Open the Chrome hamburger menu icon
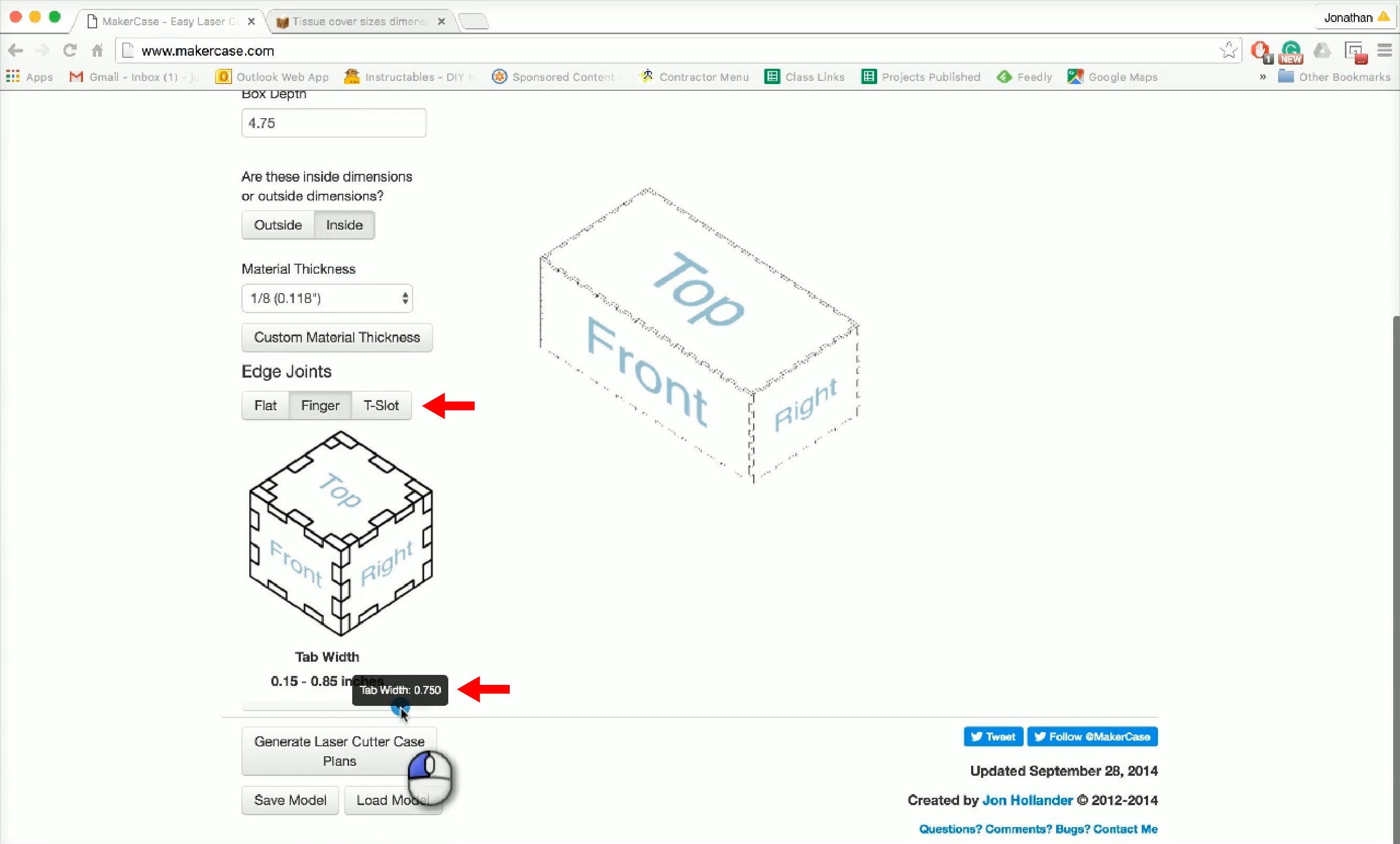 1385,50
